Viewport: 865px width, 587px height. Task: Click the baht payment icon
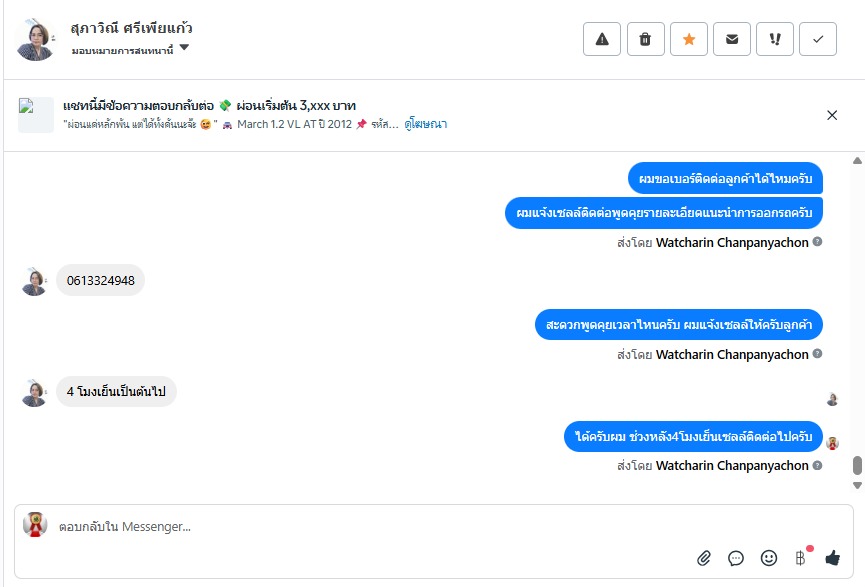(x=800, y=558)
